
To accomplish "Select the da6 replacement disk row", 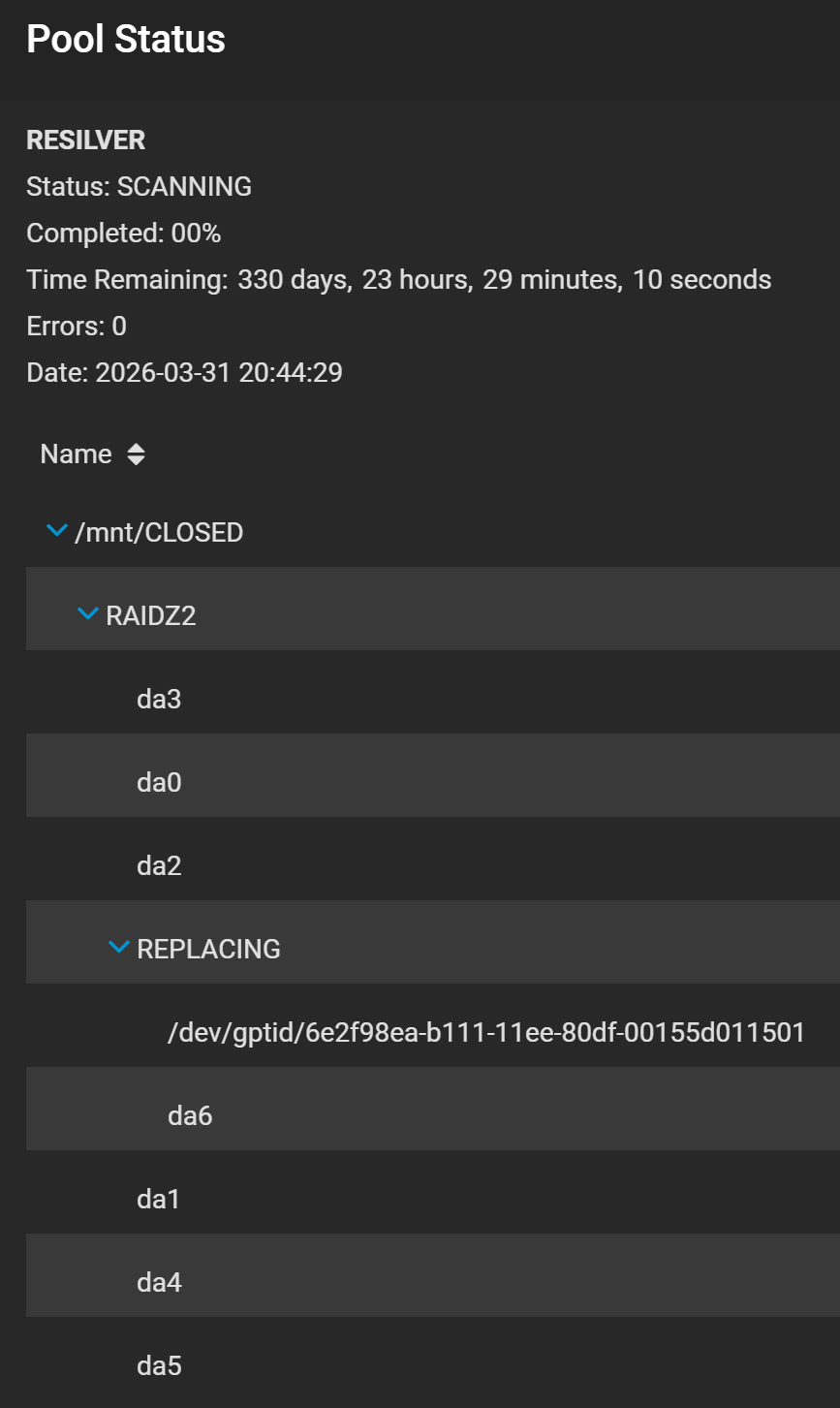I will click(190, 1115).
